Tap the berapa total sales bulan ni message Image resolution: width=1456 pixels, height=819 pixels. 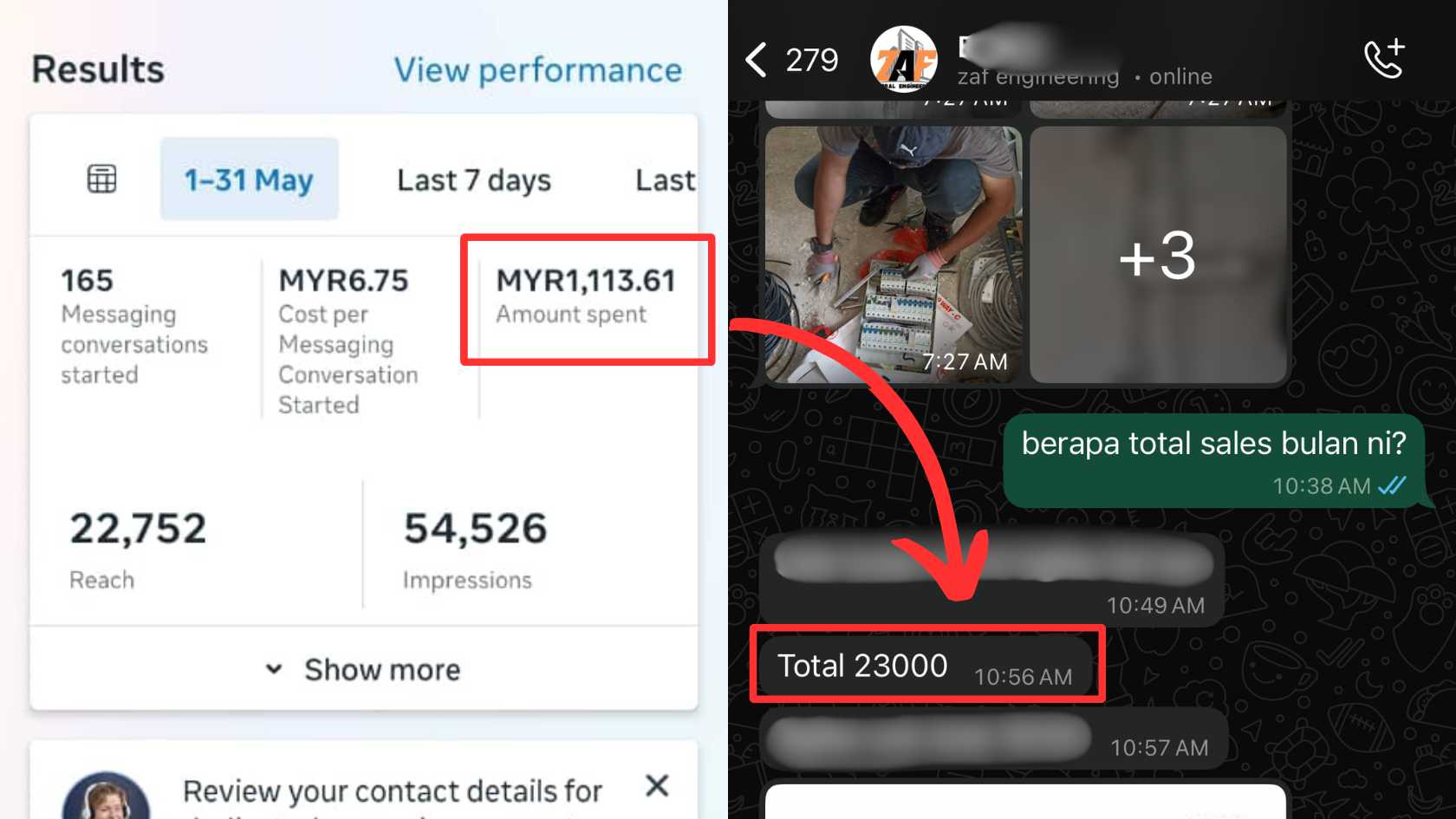pos(1213,459)
